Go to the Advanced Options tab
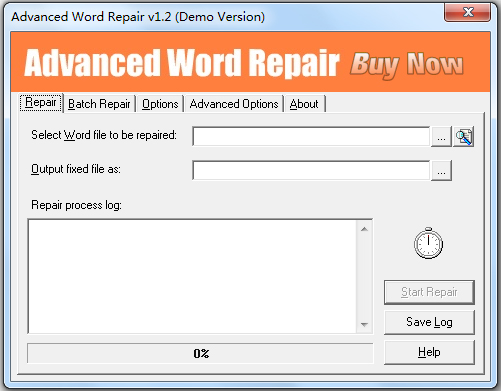The image size is (501, 391). 234,104
